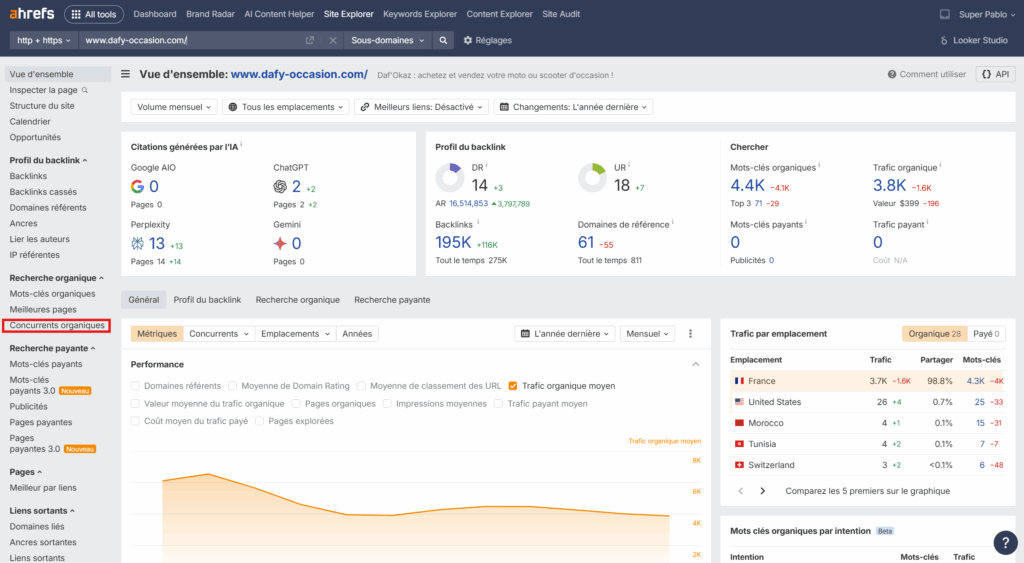1024x563 pixels.
Task: Check Impressions moyennes checkbox
Action: click(x=387, y=404)
